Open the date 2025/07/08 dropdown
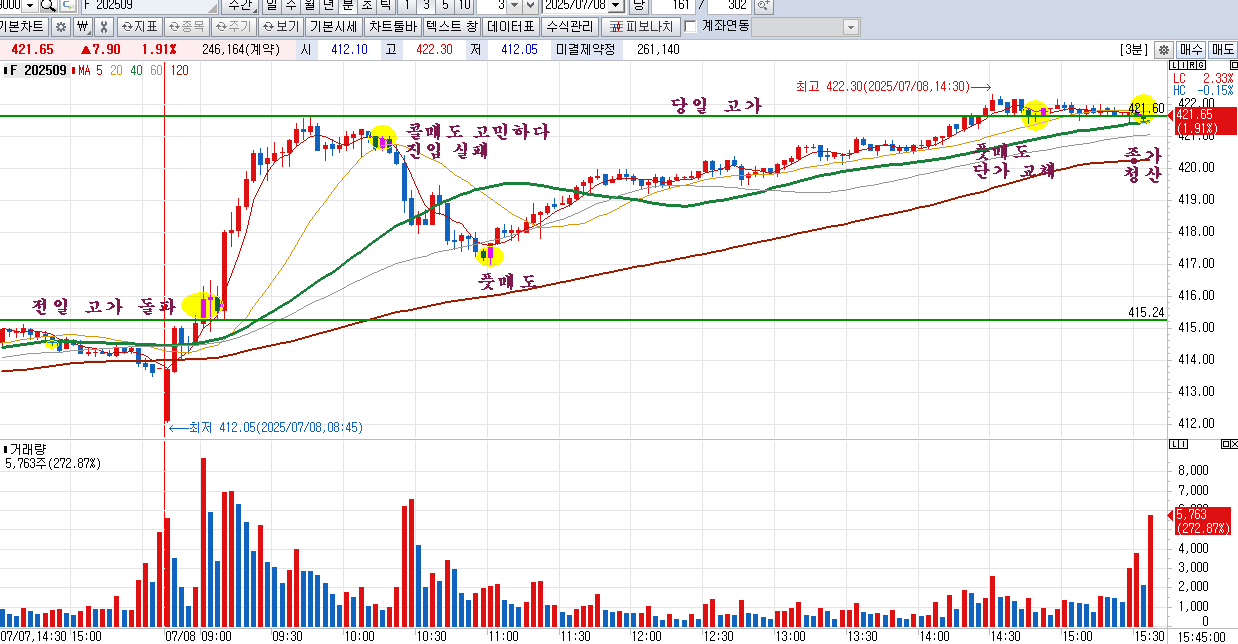 coord(616,6)
